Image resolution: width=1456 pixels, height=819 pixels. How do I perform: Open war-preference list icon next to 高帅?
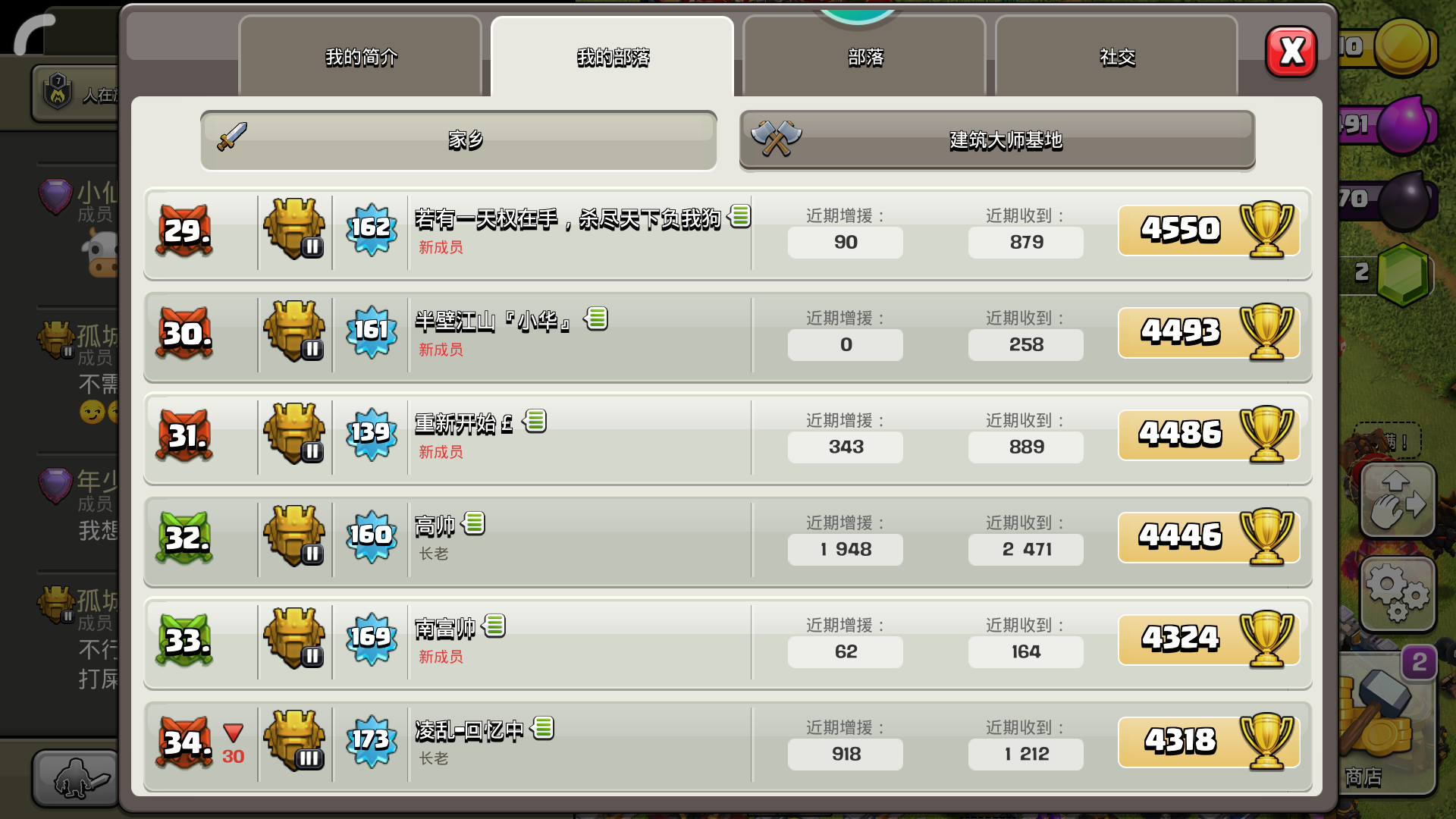click(x=473, y=523)
